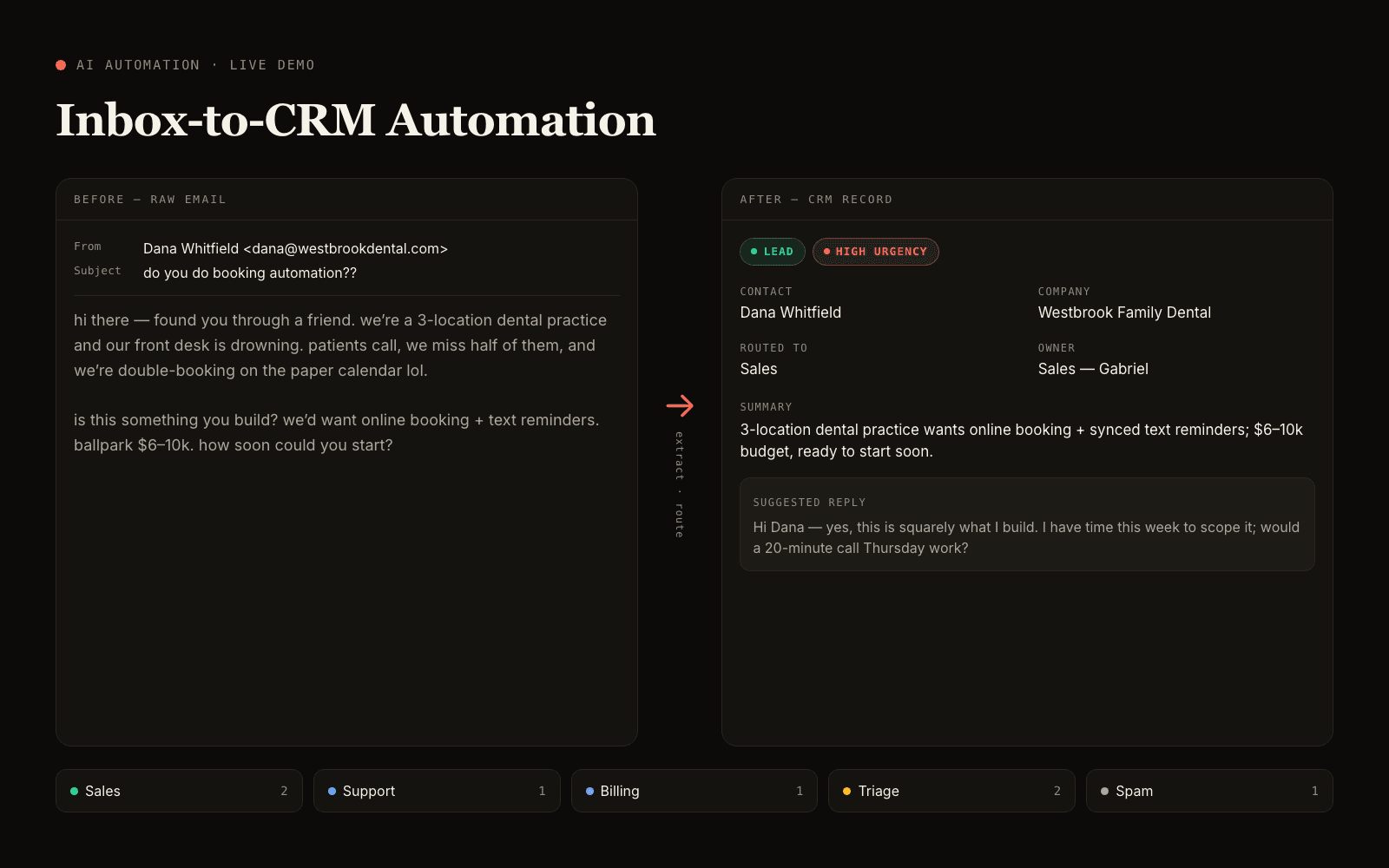Click the 'Before — Raw Email' panel header
The image size is (1389, 868).
[x=346, y=200]
